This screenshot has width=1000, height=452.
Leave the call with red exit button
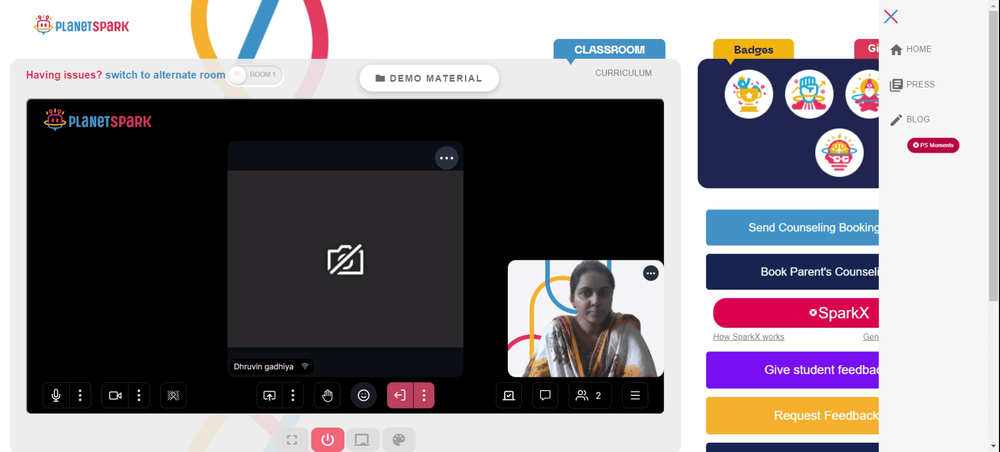[x=400, y=395]
